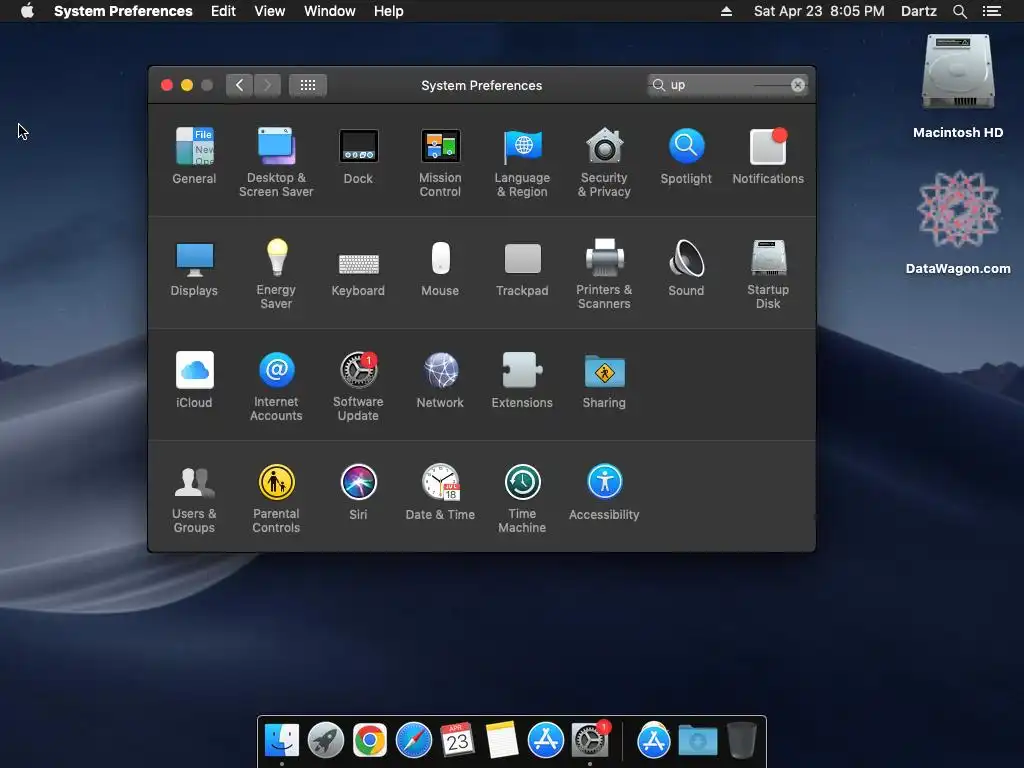Open the Spotlight preference pane
This screenshot has width=1024, height=768.
(686, 156)
